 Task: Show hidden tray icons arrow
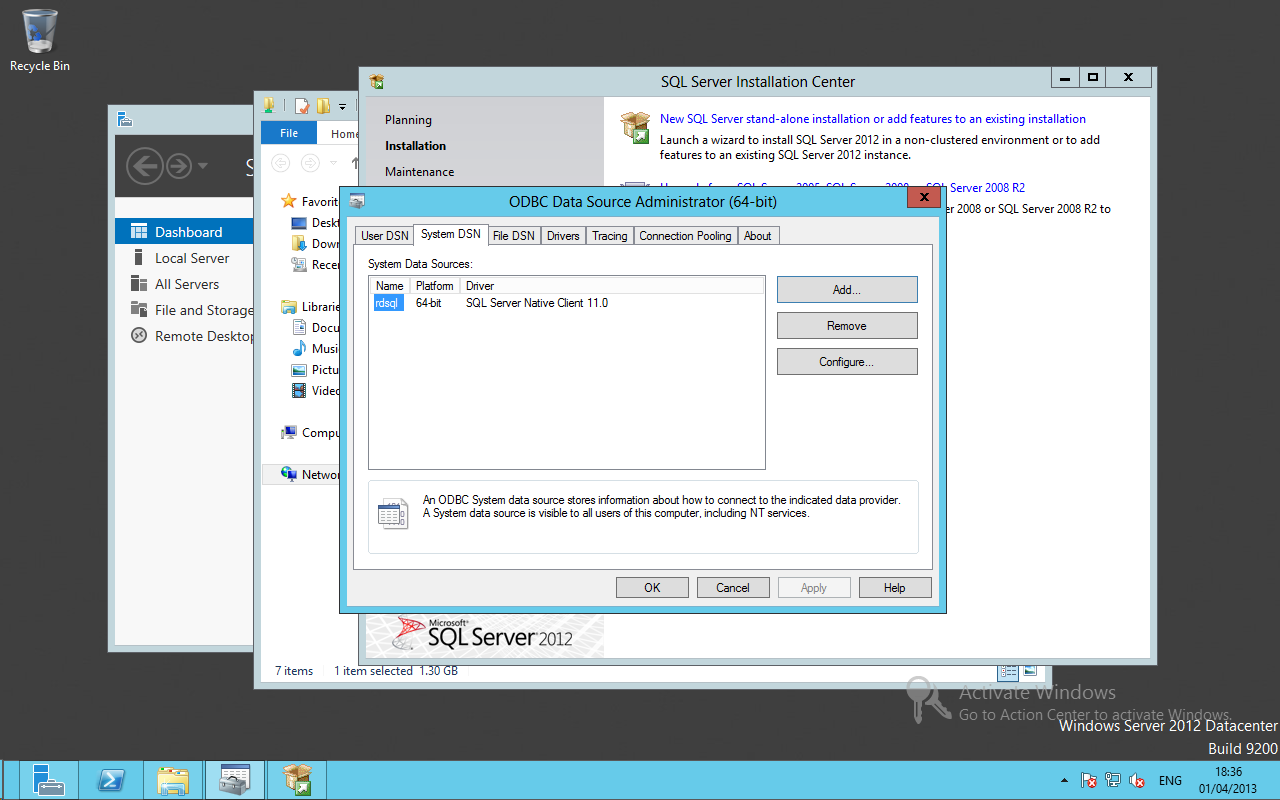point(1063,780)
